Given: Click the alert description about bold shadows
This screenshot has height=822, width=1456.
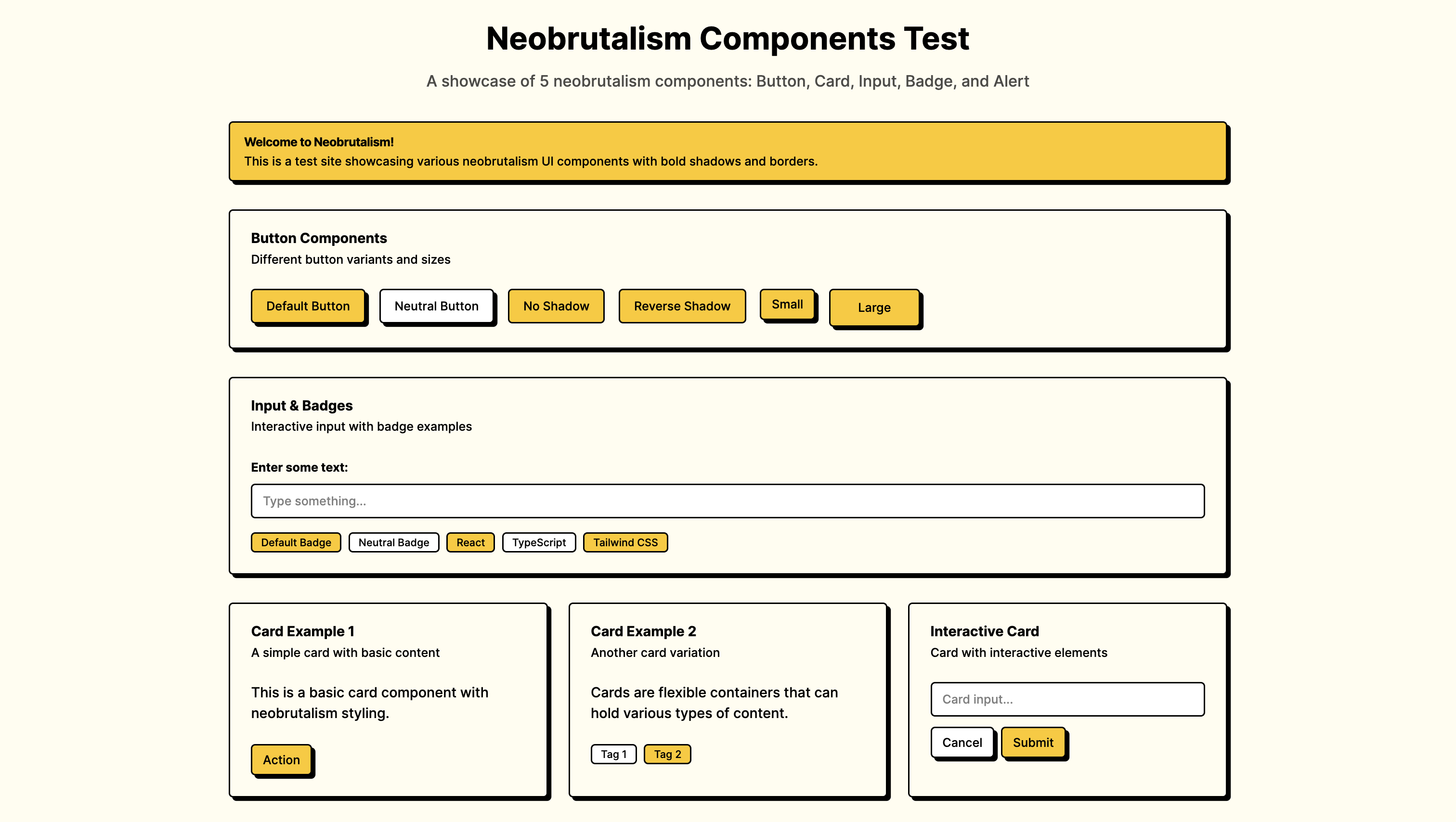Looking at the screenshot, I should click(x=531, y=162).
